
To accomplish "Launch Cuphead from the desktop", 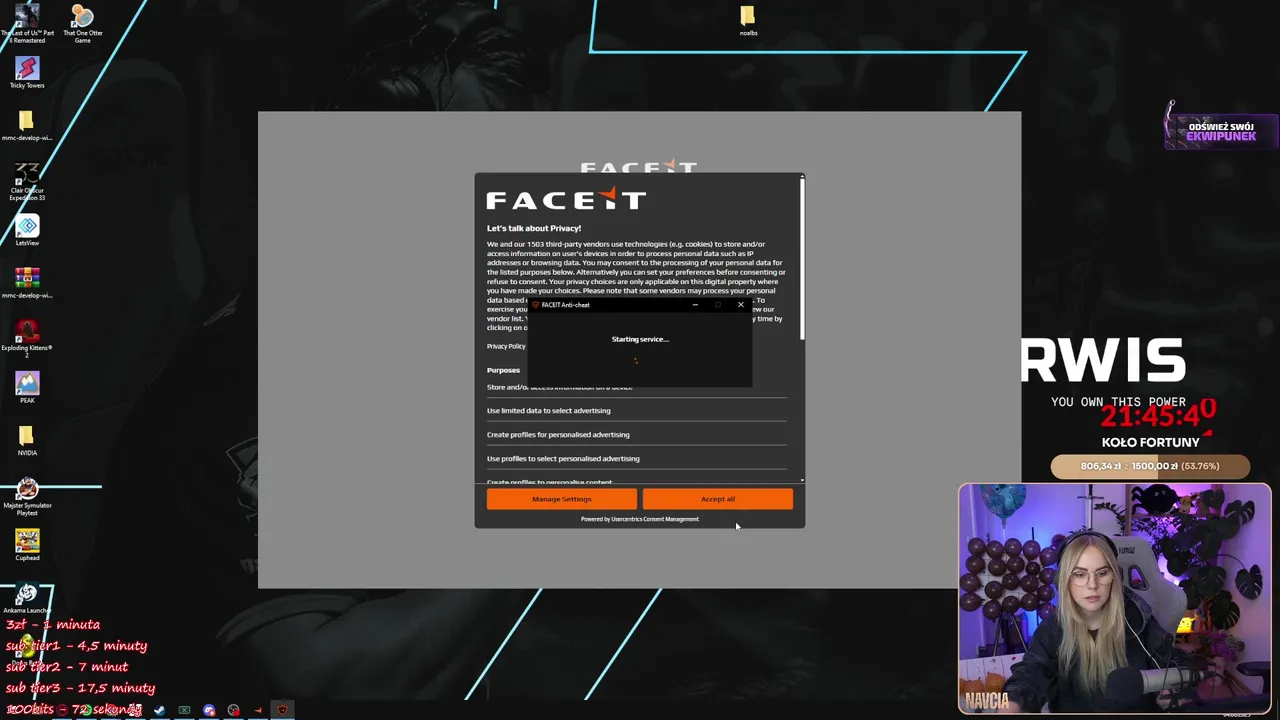I will click(x=27, y=545).
